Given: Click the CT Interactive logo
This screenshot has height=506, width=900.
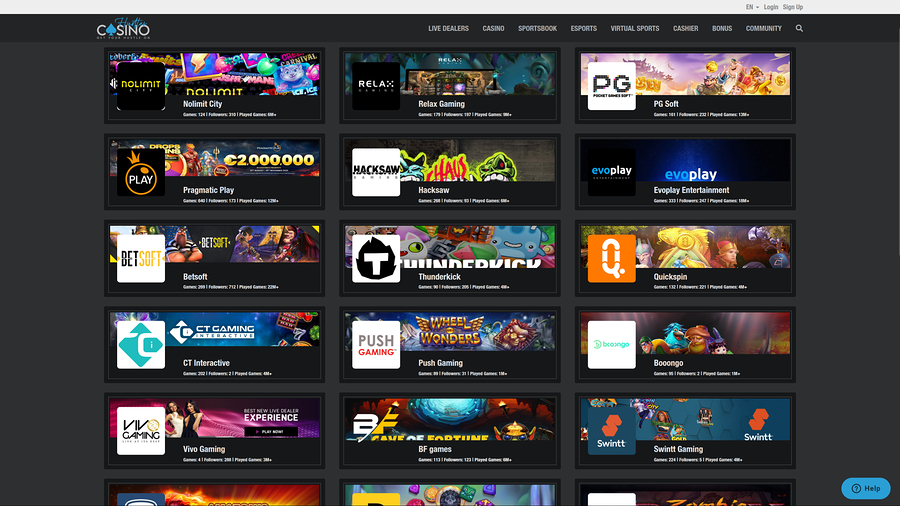Looking at the screenshot, I should [x=141, y=345].
